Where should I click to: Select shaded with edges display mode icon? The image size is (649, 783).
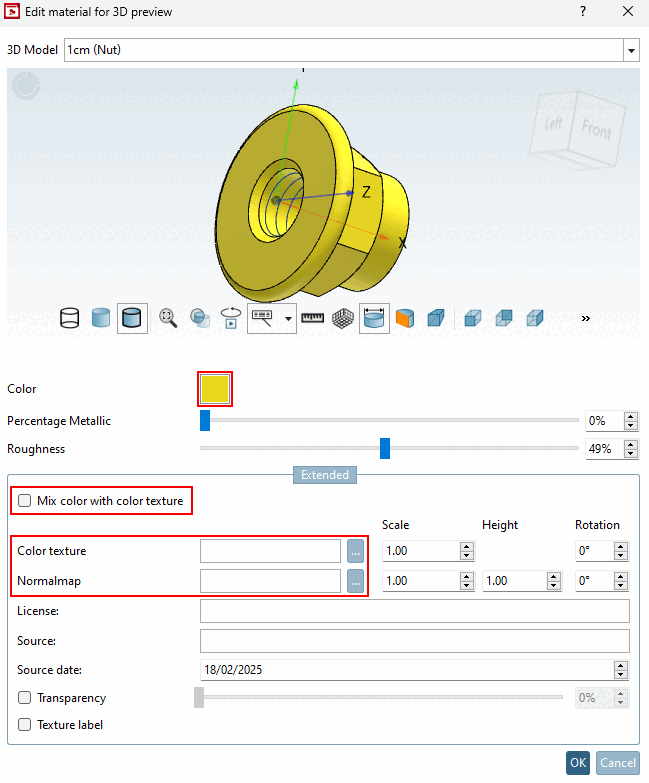tap(132, 318)
